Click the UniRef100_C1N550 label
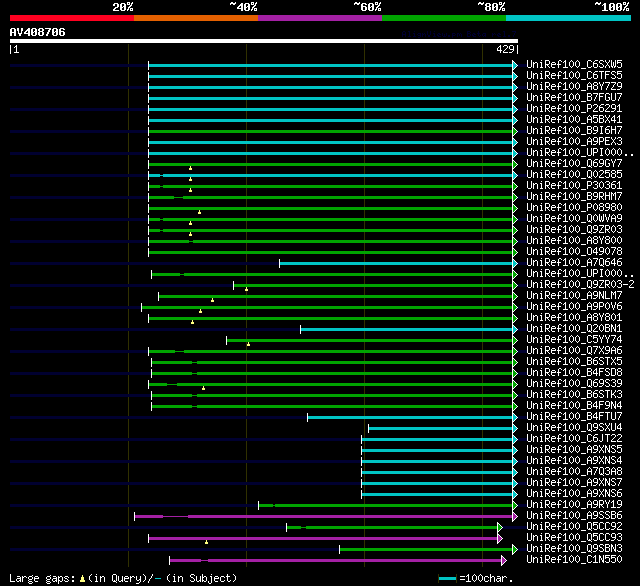This screenshot has width=640, height=586. click(574, 560)
